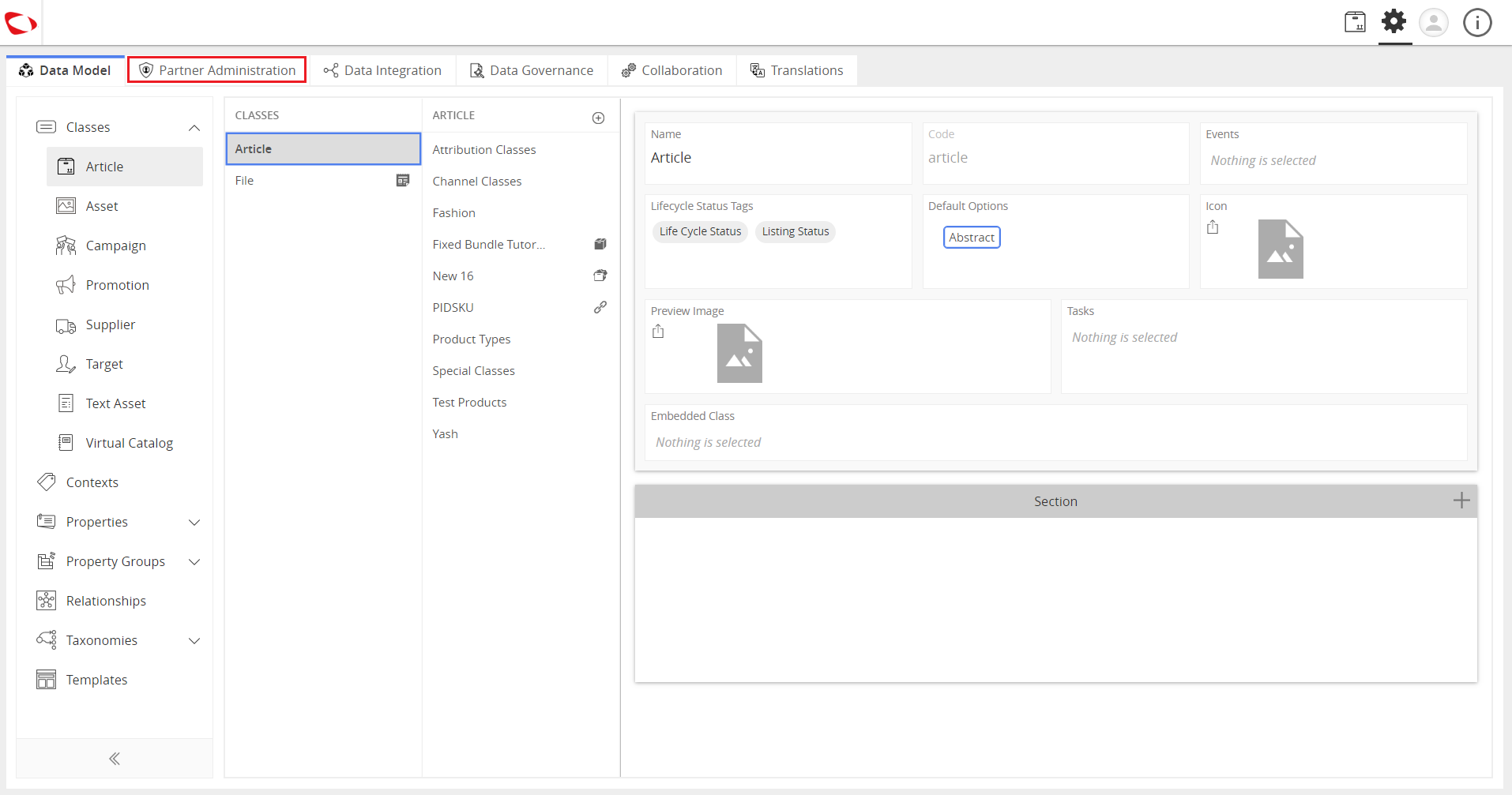1512x795 pixels.
Task: Click the Text Asset document icon
Action: [x=66, y=403]
